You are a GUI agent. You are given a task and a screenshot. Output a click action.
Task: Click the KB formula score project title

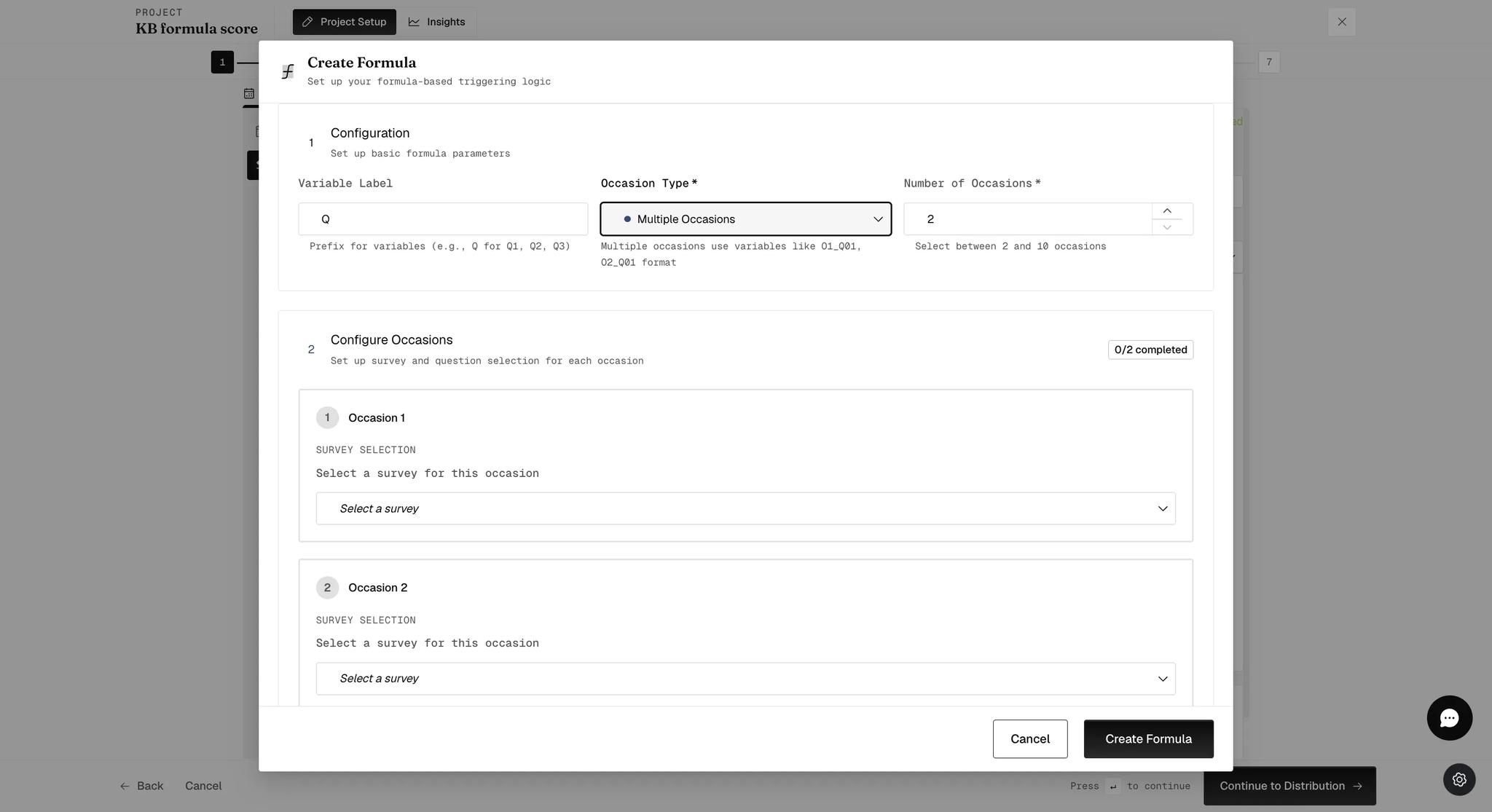[x=197, y=28]
